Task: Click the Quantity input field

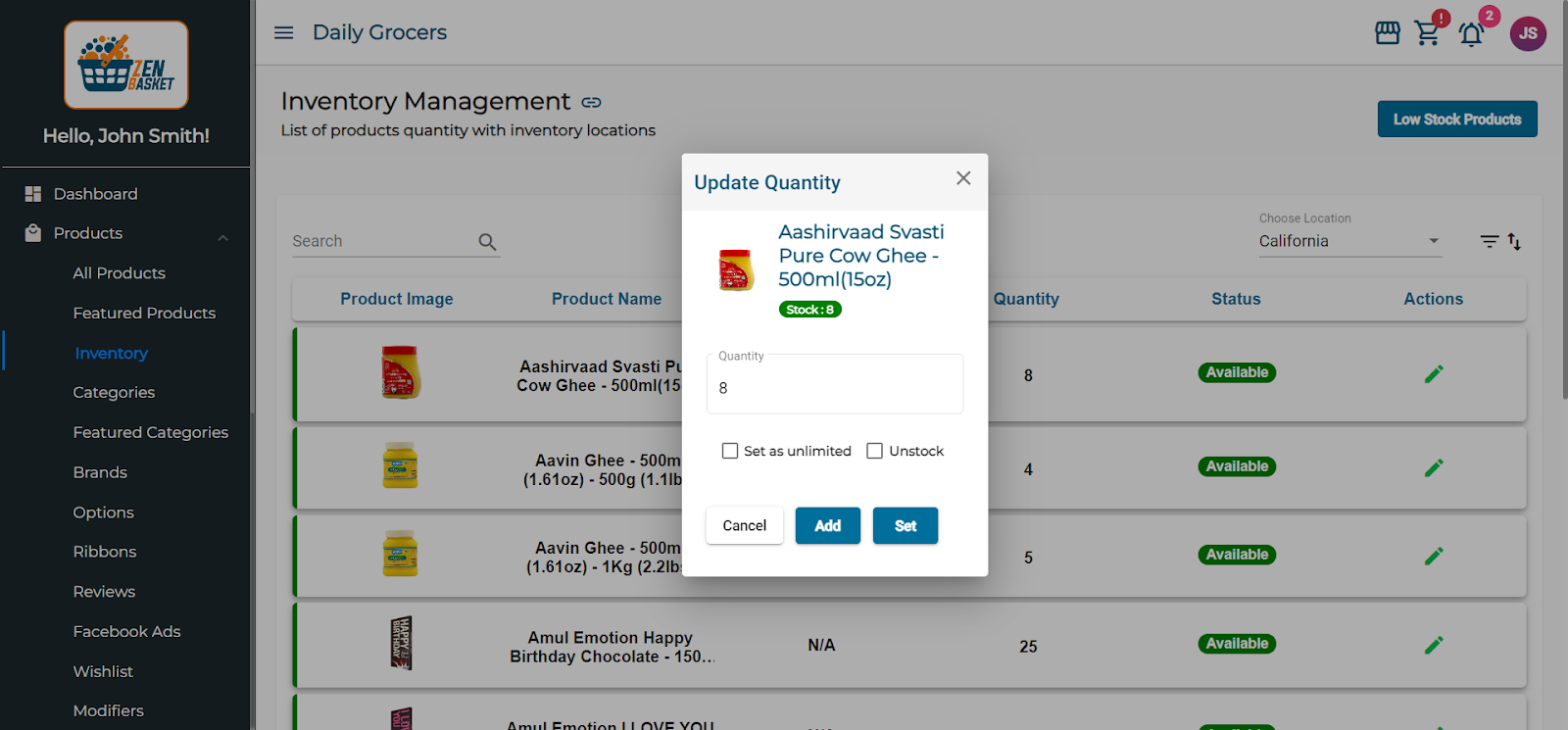Action: point(834,387)
